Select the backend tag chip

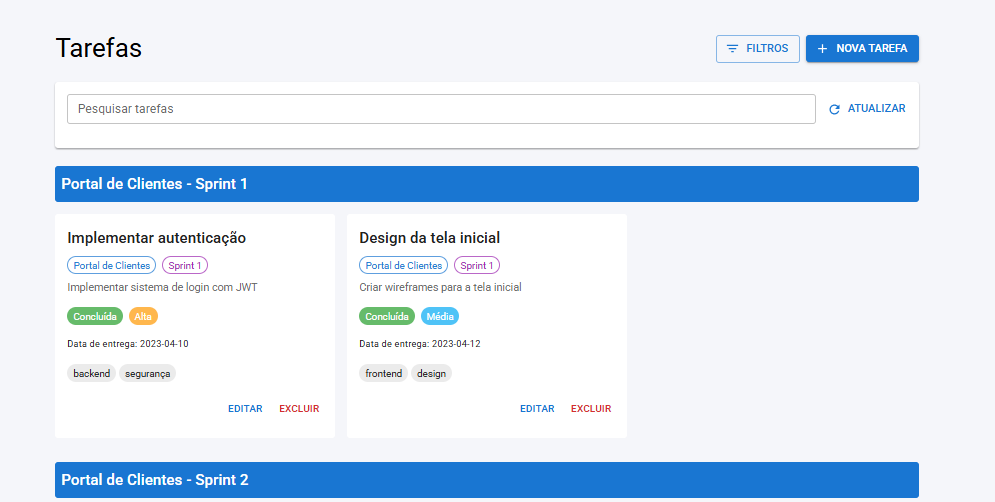tap(91, 373)
